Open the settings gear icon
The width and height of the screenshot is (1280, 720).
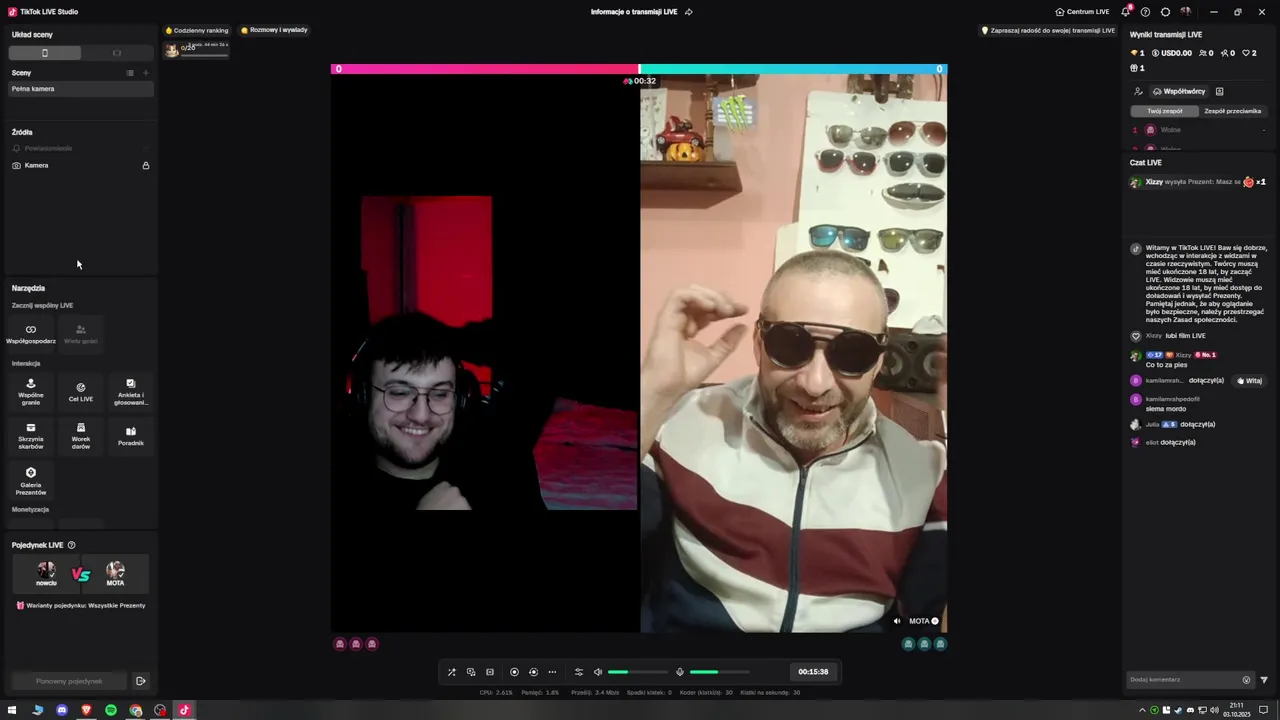1166,12
